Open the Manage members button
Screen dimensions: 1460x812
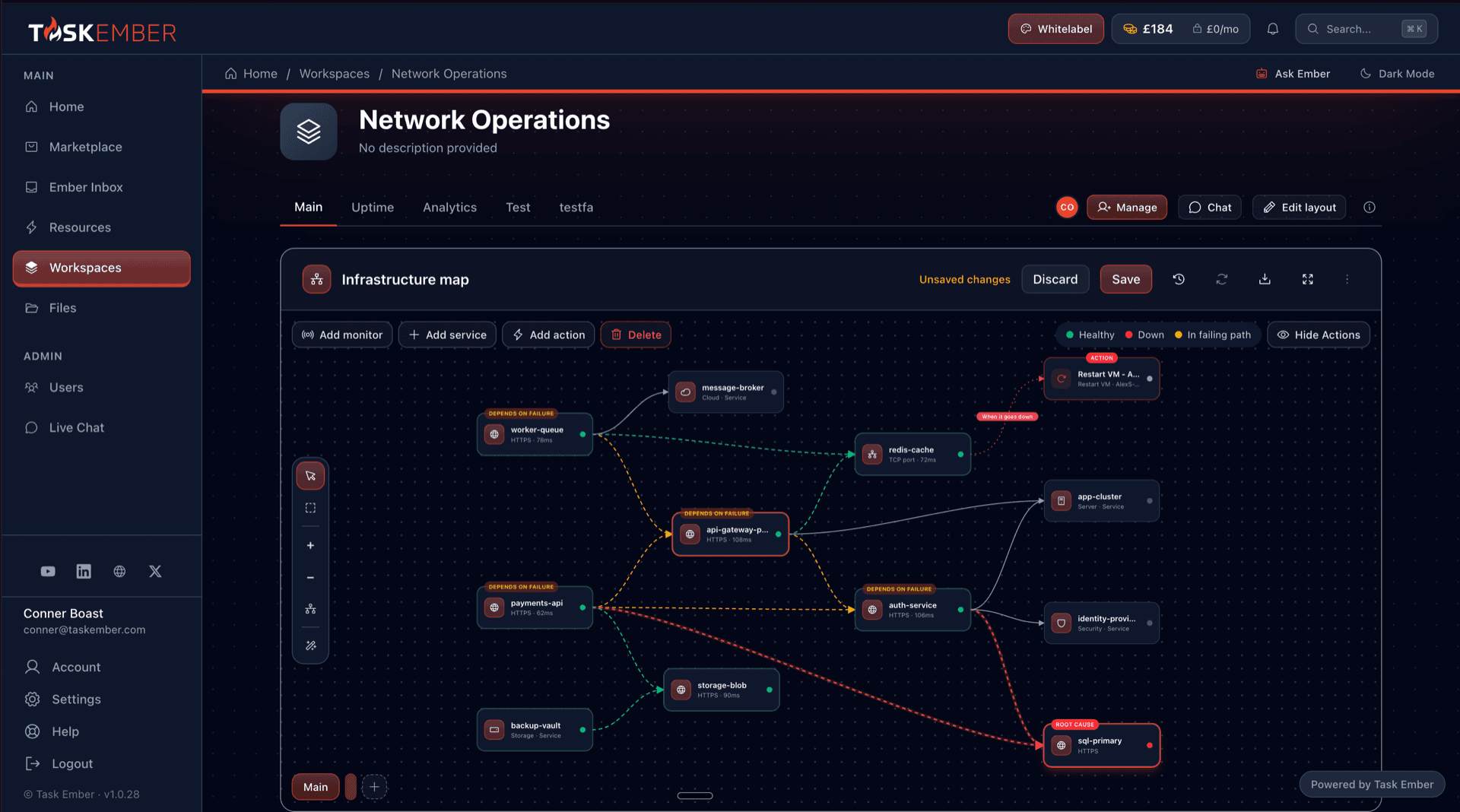click(x=1126, y=208)
